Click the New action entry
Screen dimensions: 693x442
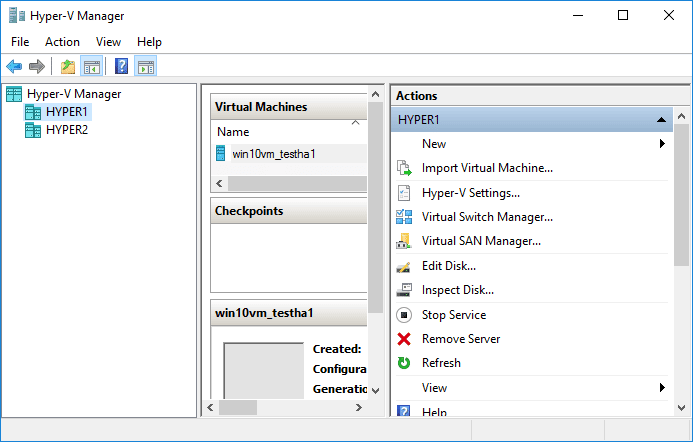coord(434,144)
